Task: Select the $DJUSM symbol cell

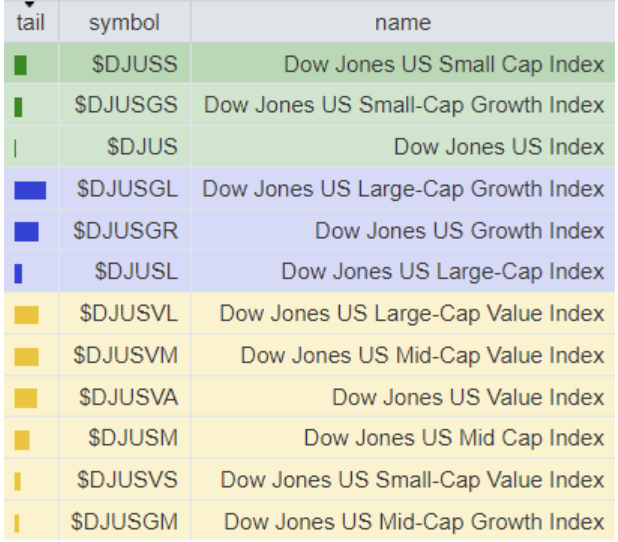Action: [133, 439]
